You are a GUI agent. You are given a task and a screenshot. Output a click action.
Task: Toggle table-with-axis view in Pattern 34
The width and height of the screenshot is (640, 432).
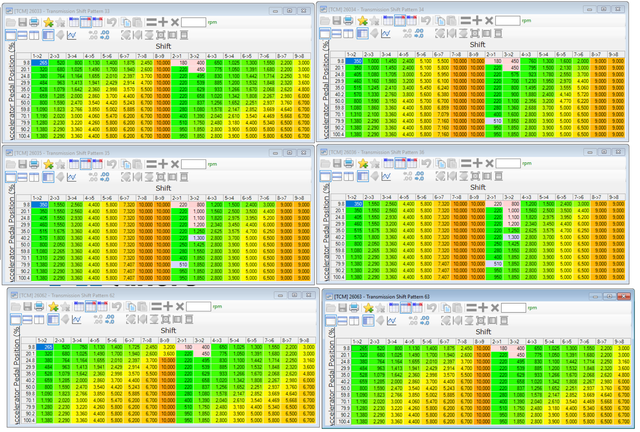pos(362,33)
